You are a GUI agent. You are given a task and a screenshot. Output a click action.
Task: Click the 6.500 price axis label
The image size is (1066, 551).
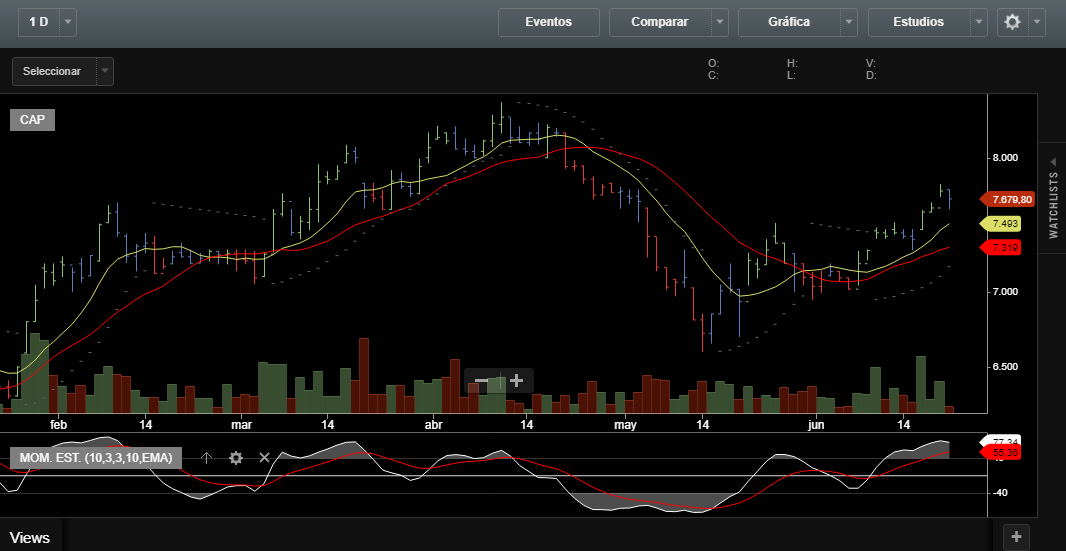(x=1003, y=367)
